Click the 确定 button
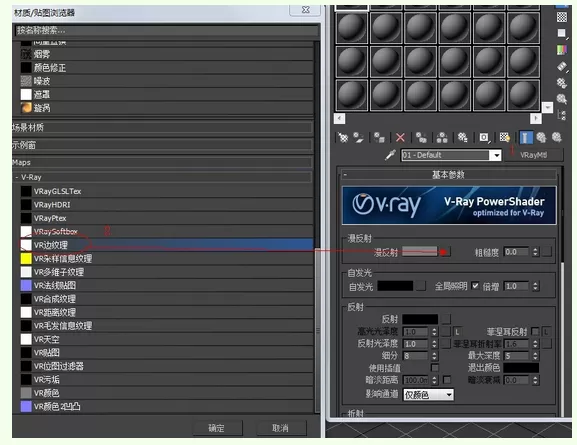The width and height of the screenshot is (577, 445). (217, 428)
